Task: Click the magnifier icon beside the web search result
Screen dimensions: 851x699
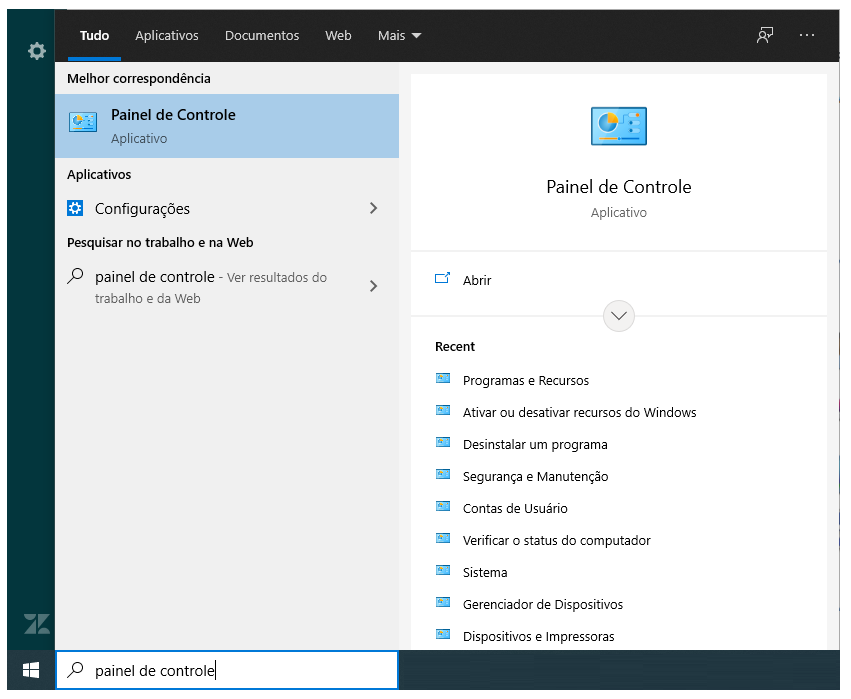Action: coord(75,276)
